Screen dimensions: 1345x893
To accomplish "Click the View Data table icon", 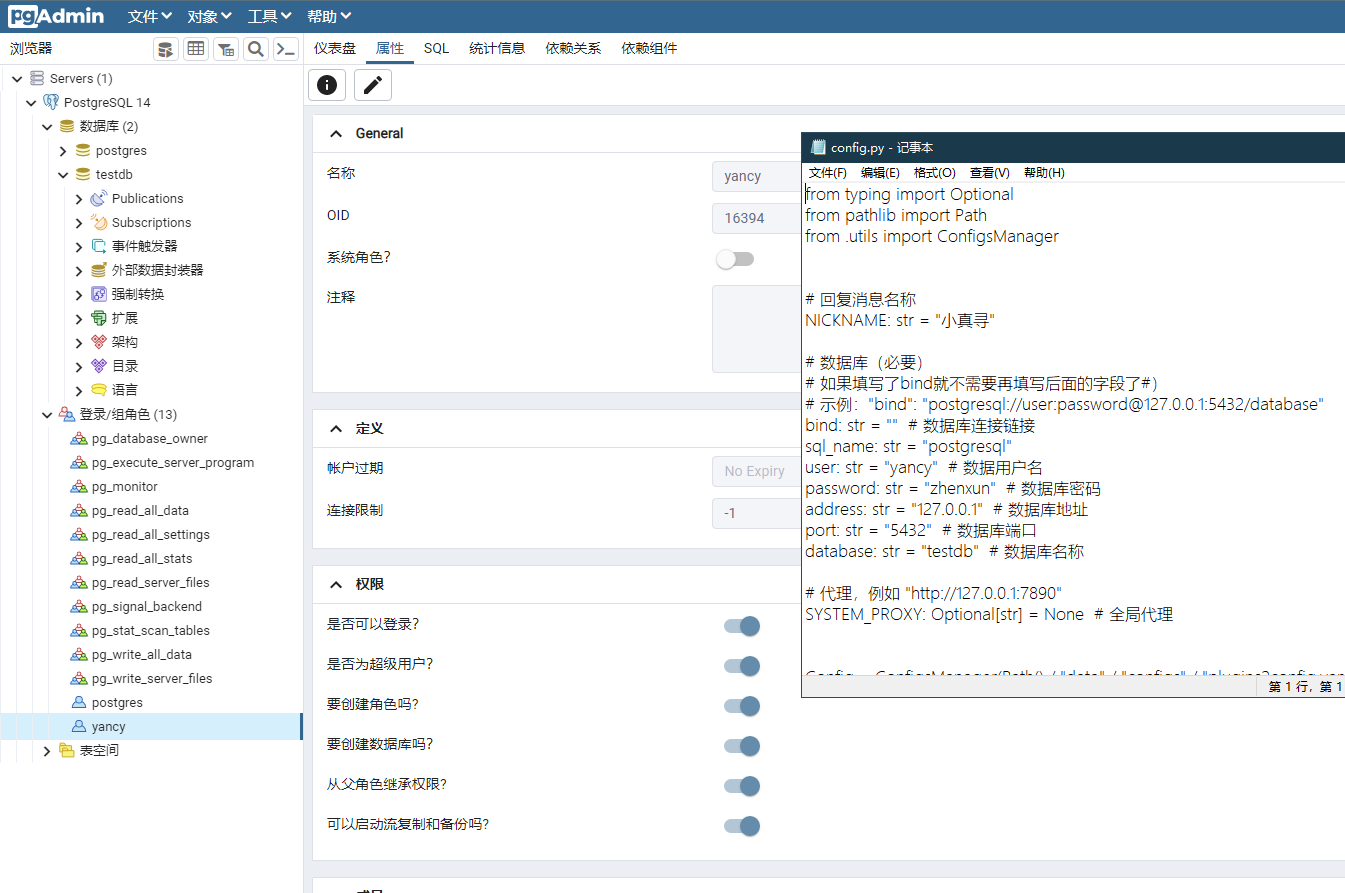I will 196,49.
